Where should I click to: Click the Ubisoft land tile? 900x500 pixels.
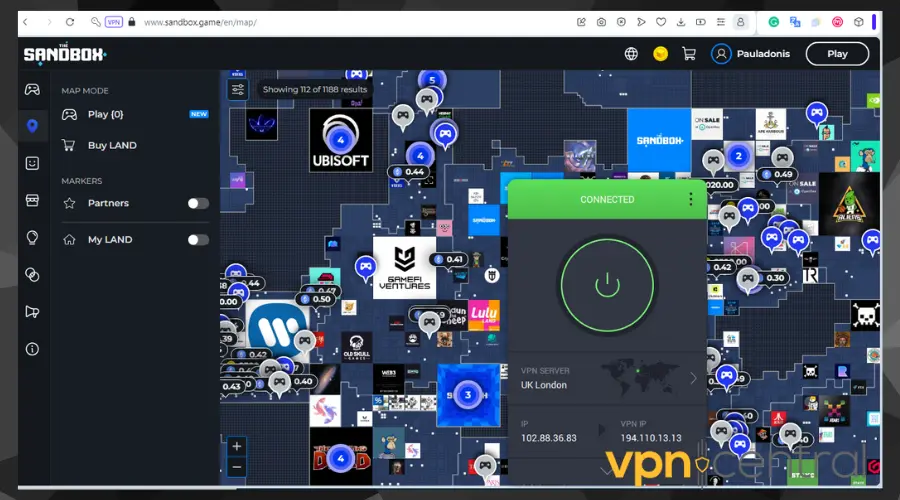(340, 141)
